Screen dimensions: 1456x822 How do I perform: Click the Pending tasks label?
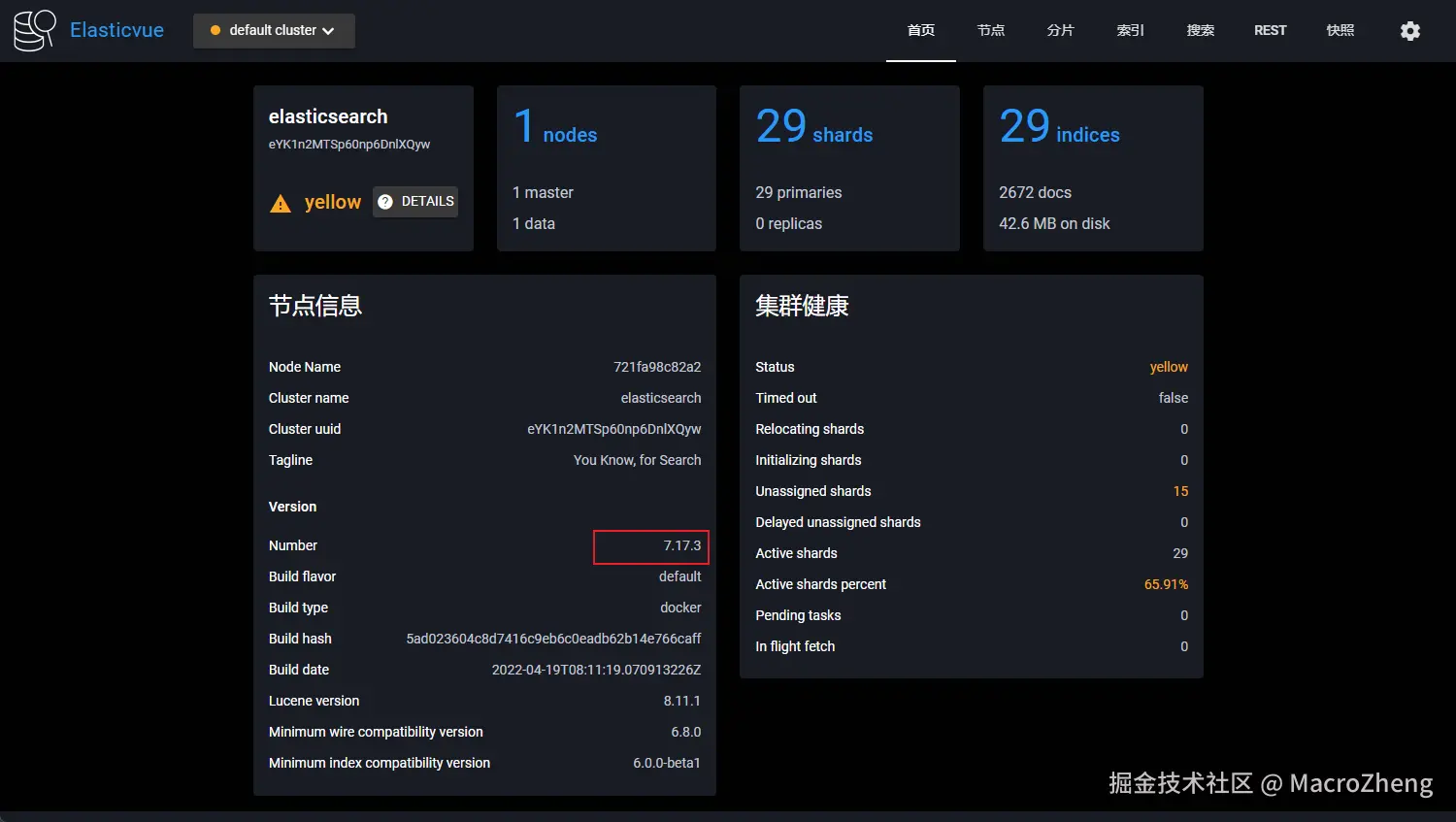[x=798, y=615]
